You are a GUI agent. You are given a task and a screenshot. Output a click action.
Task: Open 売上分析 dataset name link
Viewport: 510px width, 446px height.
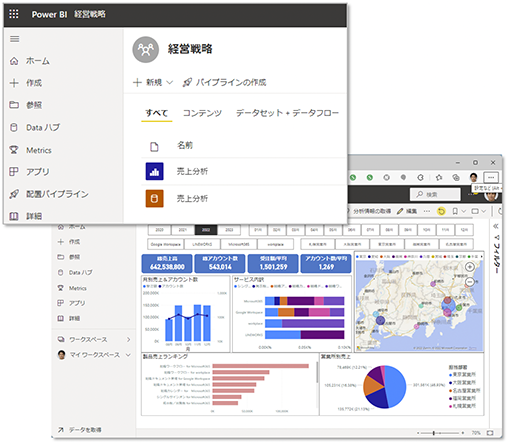[x=192, y=199]
